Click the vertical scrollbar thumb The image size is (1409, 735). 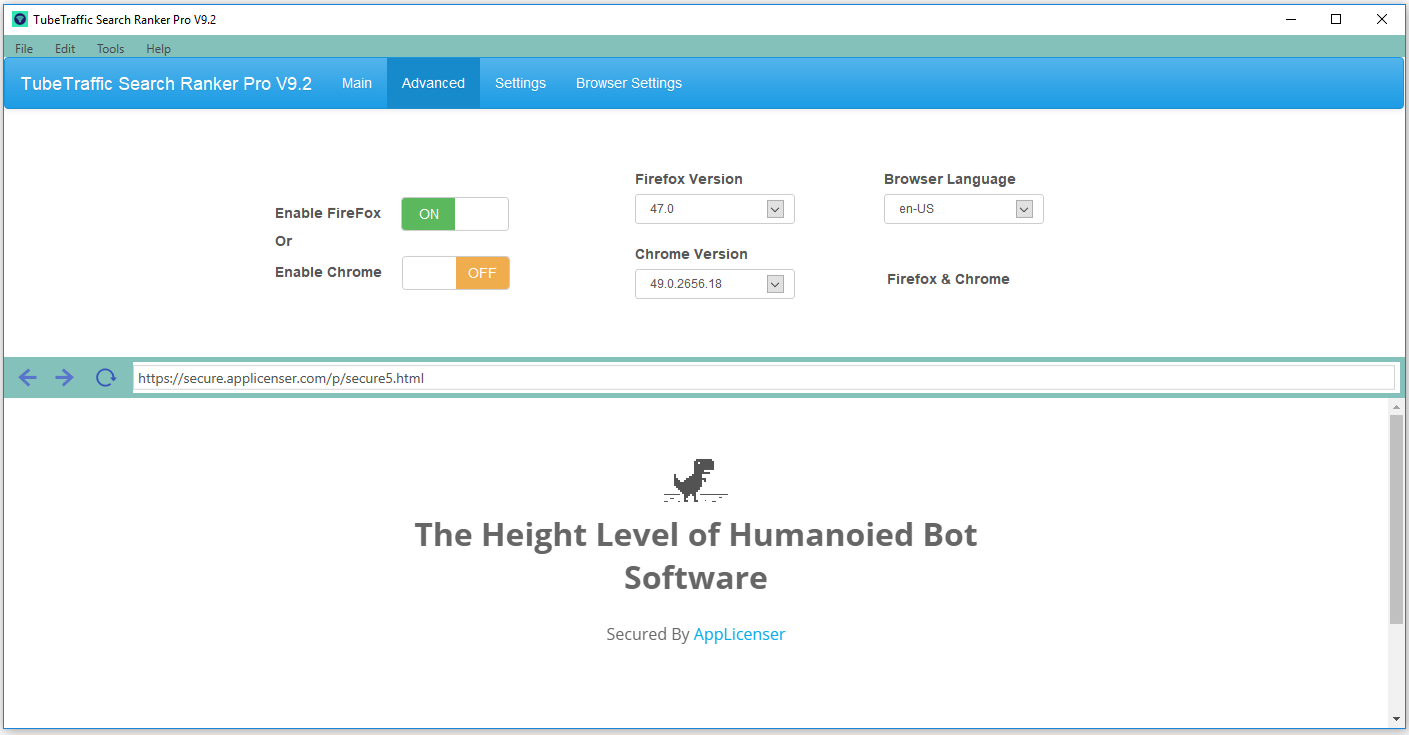tap(1396, 520)
